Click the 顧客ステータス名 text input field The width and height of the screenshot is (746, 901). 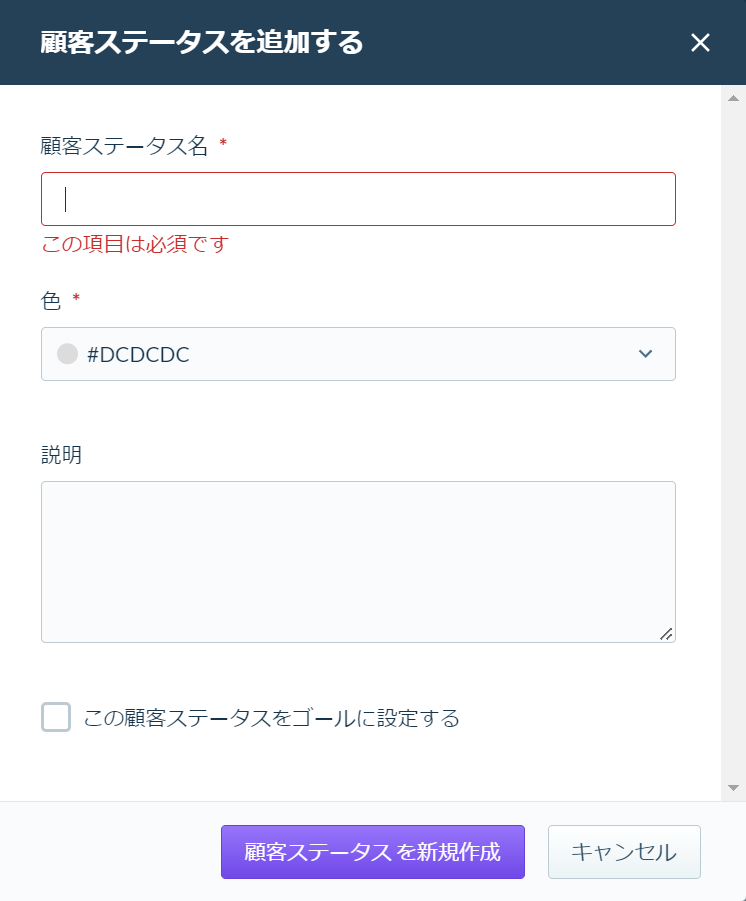tap(358, 199)
